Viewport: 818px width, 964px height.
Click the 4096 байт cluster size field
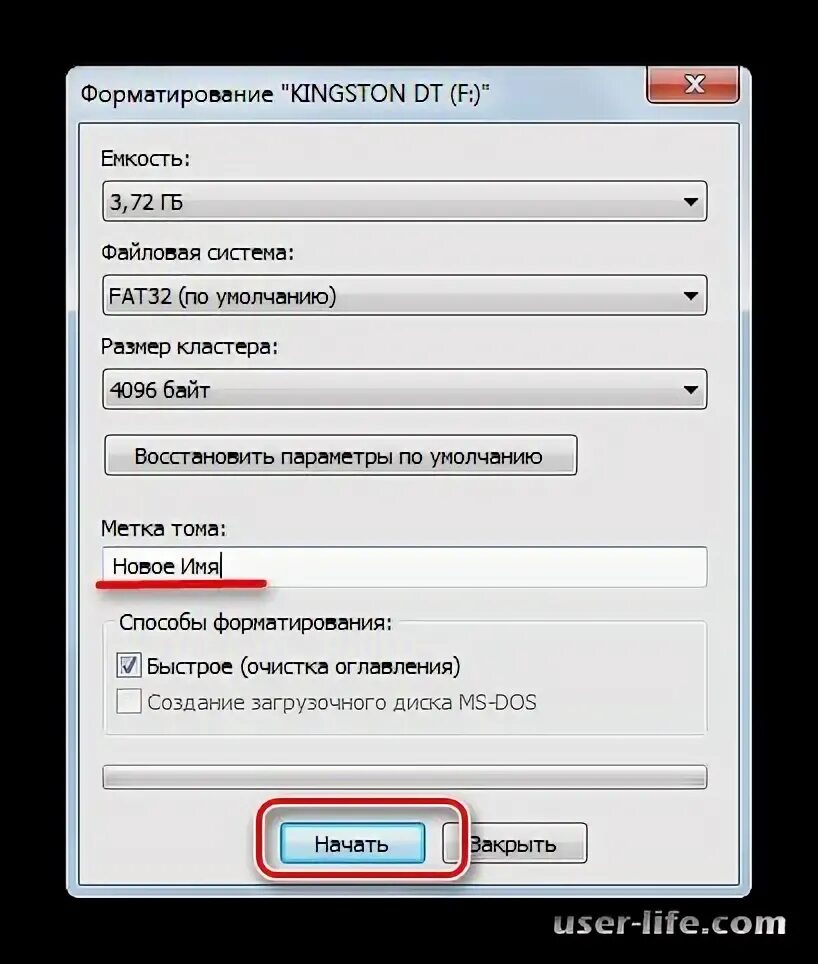(x=404, y=390)
